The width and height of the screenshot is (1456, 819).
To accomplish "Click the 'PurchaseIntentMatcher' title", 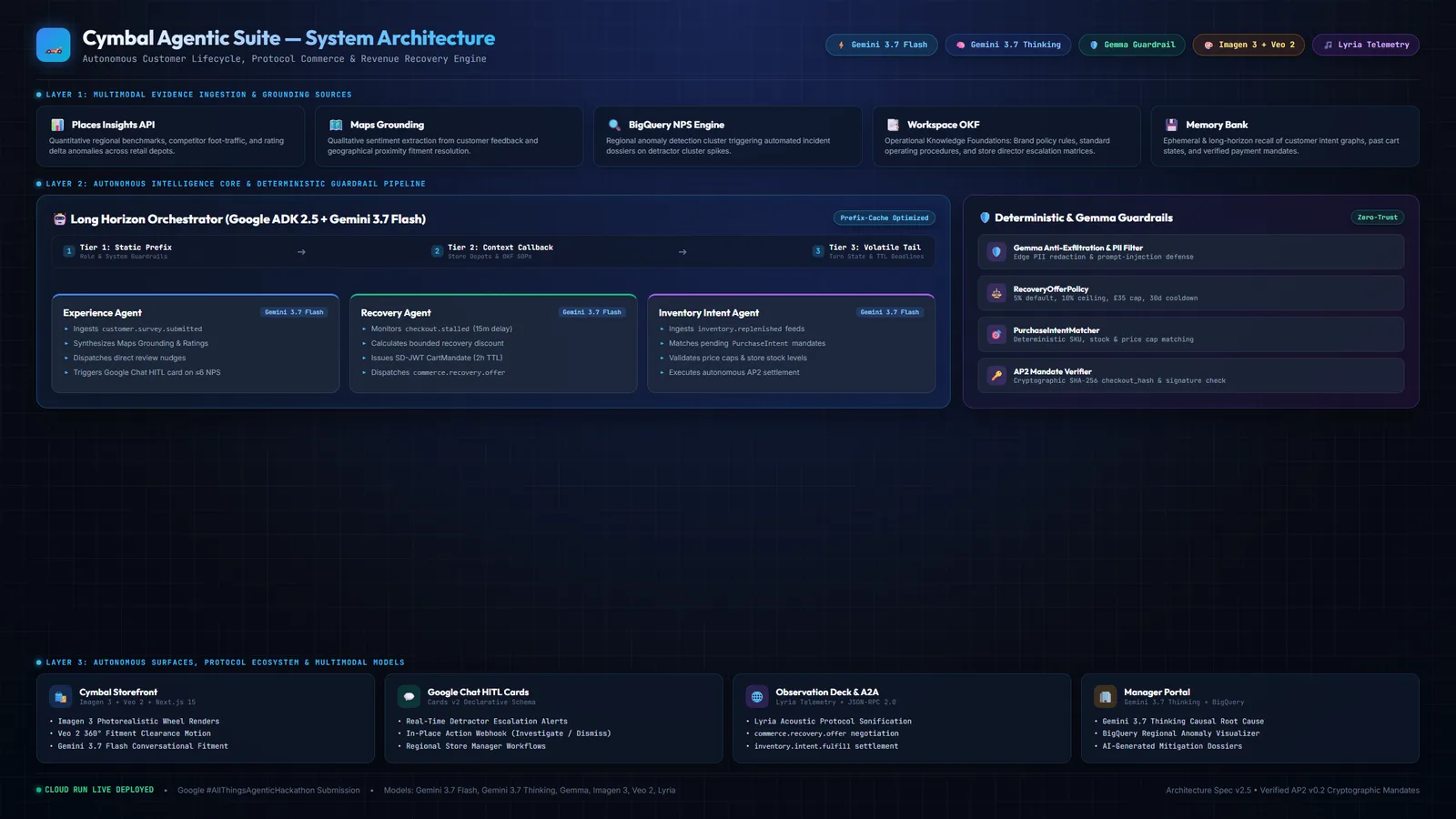I will 1057,330.
